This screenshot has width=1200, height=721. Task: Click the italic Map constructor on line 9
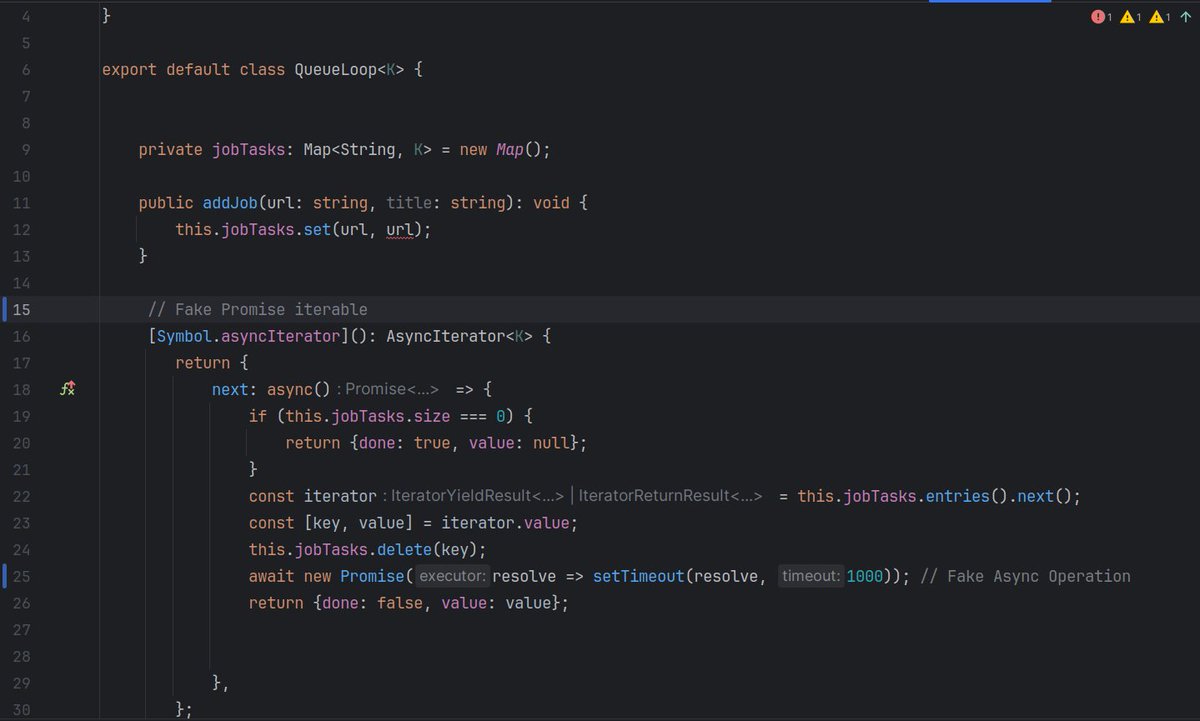point(510,150)
